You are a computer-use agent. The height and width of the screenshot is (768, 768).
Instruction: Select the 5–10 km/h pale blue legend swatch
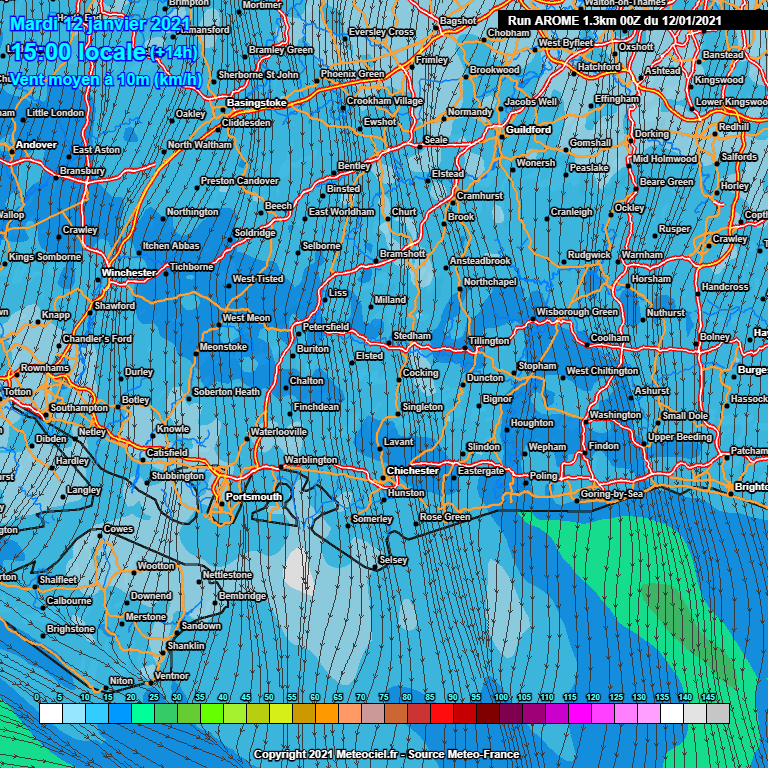click(x=74, y=713)
